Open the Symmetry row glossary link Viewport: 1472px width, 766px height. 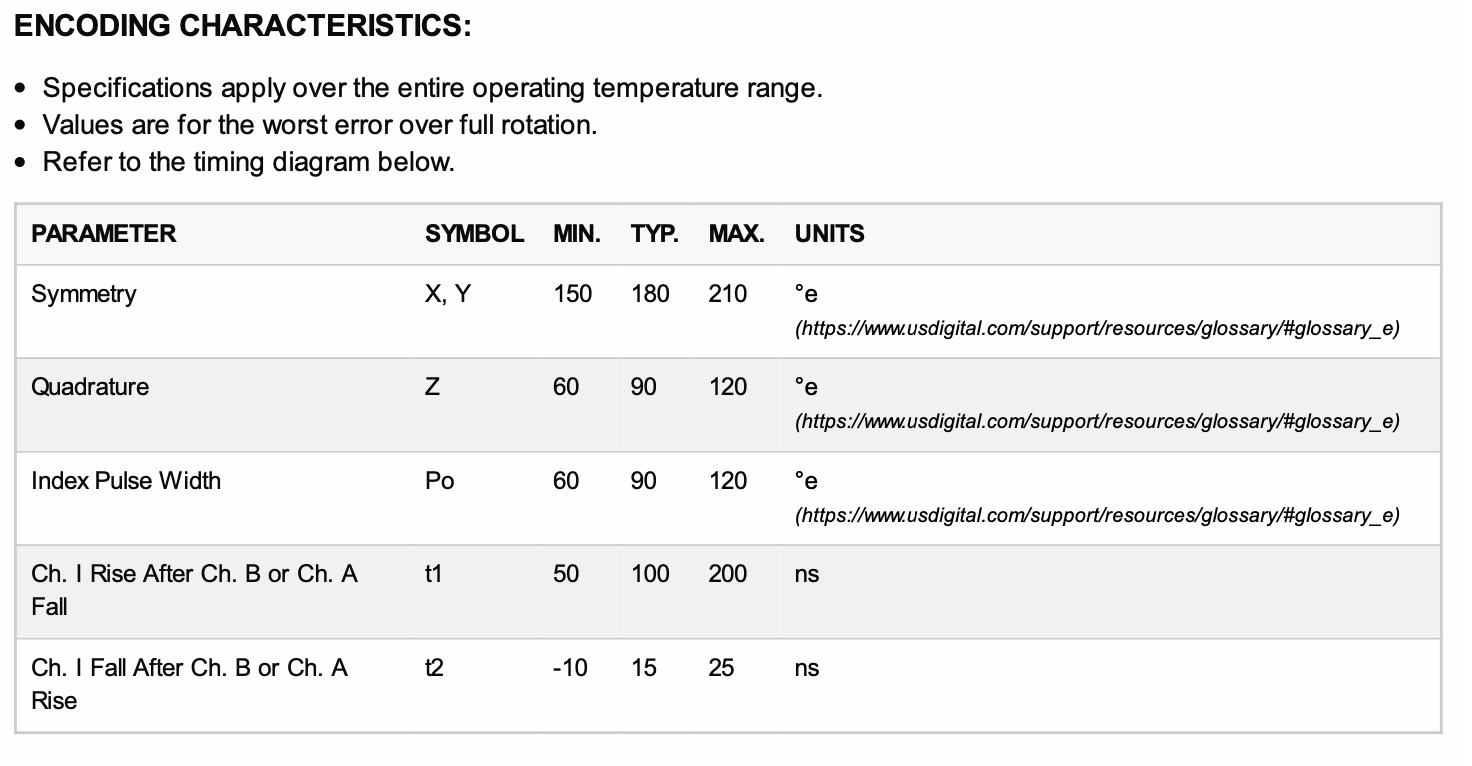click(x=1097, y=329)
